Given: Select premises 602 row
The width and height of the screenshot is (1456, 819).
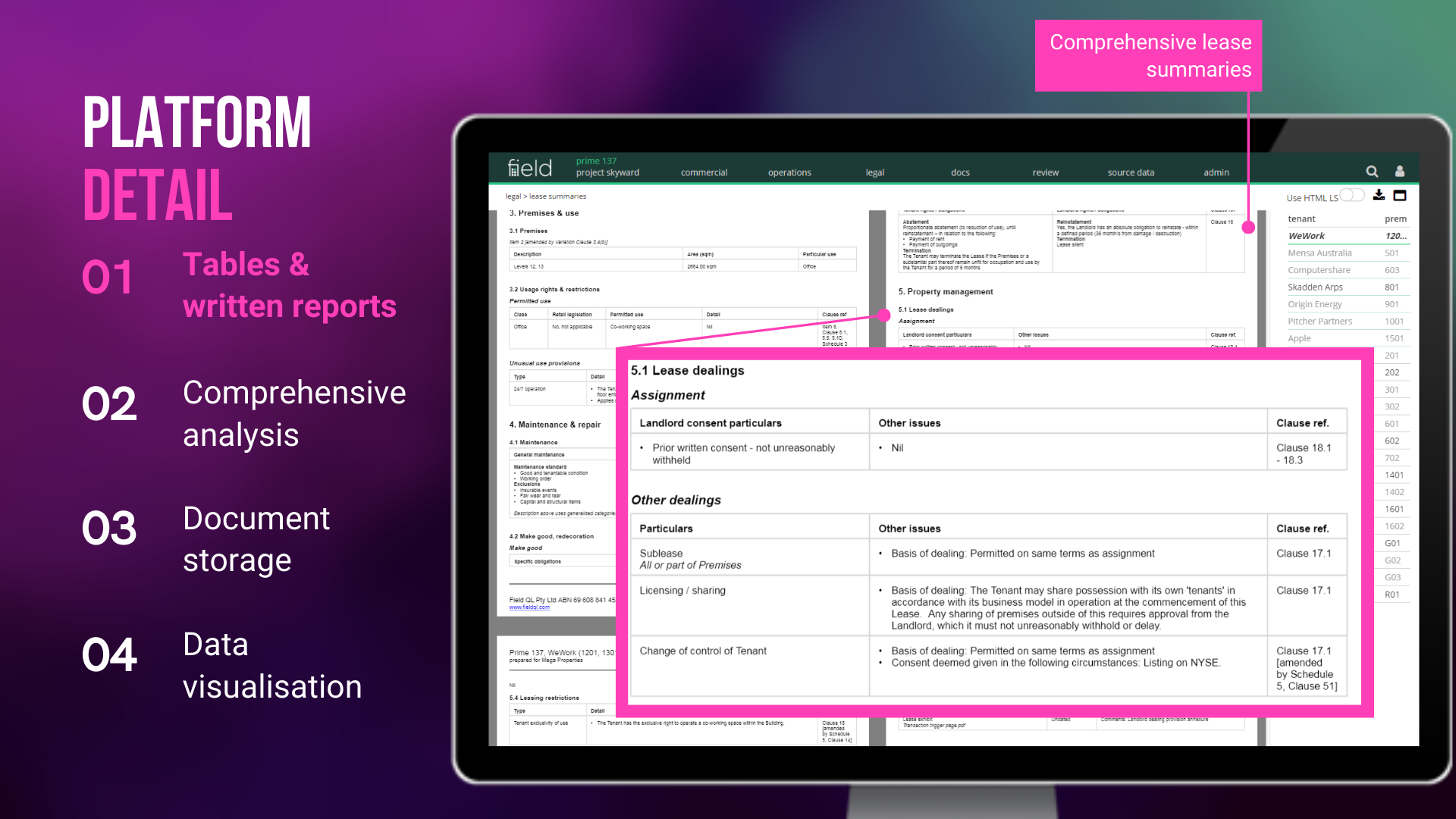Looking at the screenshot, I should [x=1392, y=441].
